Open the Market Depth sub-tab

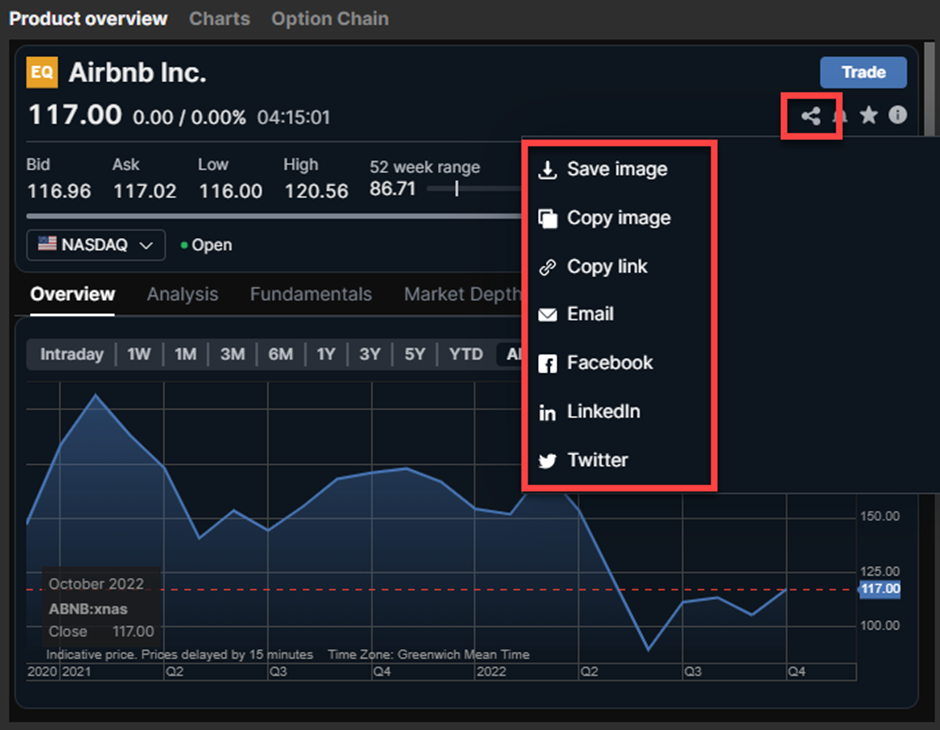462,294
